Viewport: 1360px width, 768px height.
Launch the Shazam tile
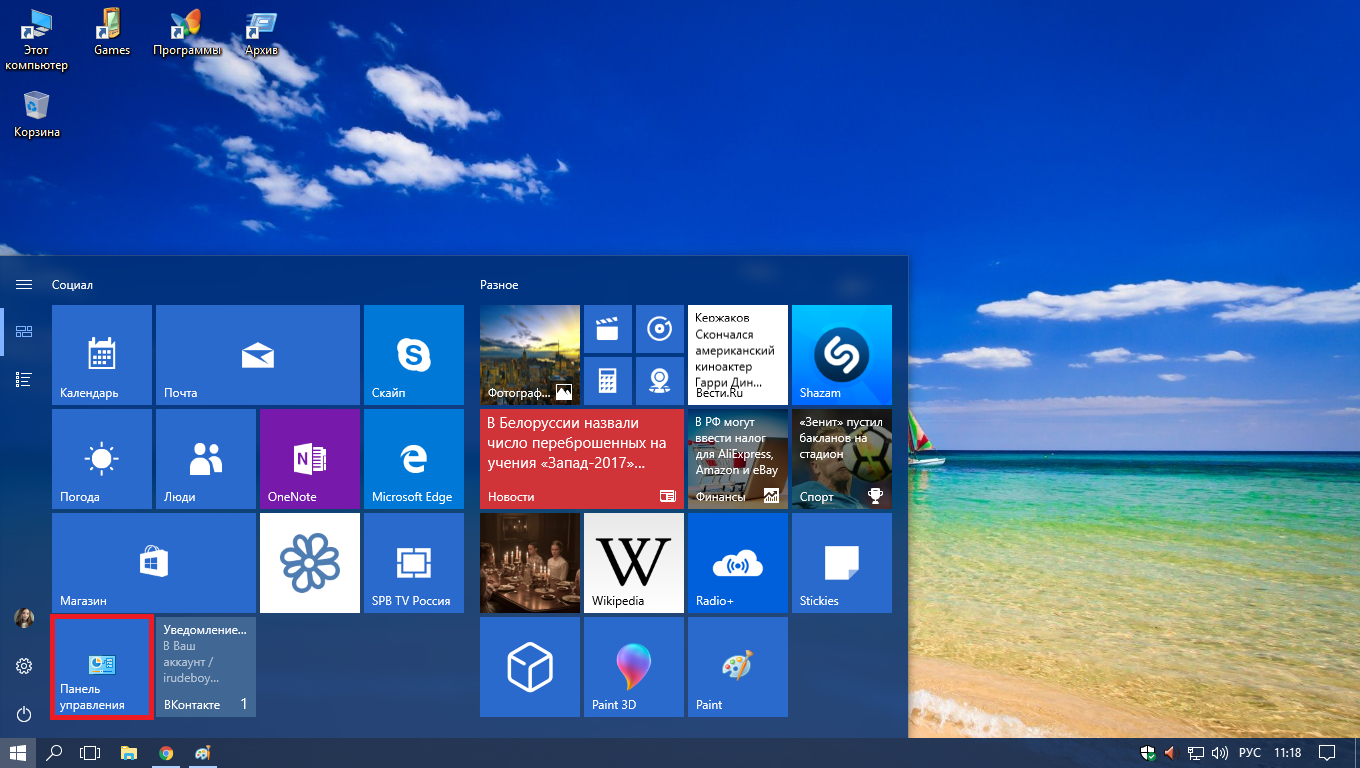(842, 355)
